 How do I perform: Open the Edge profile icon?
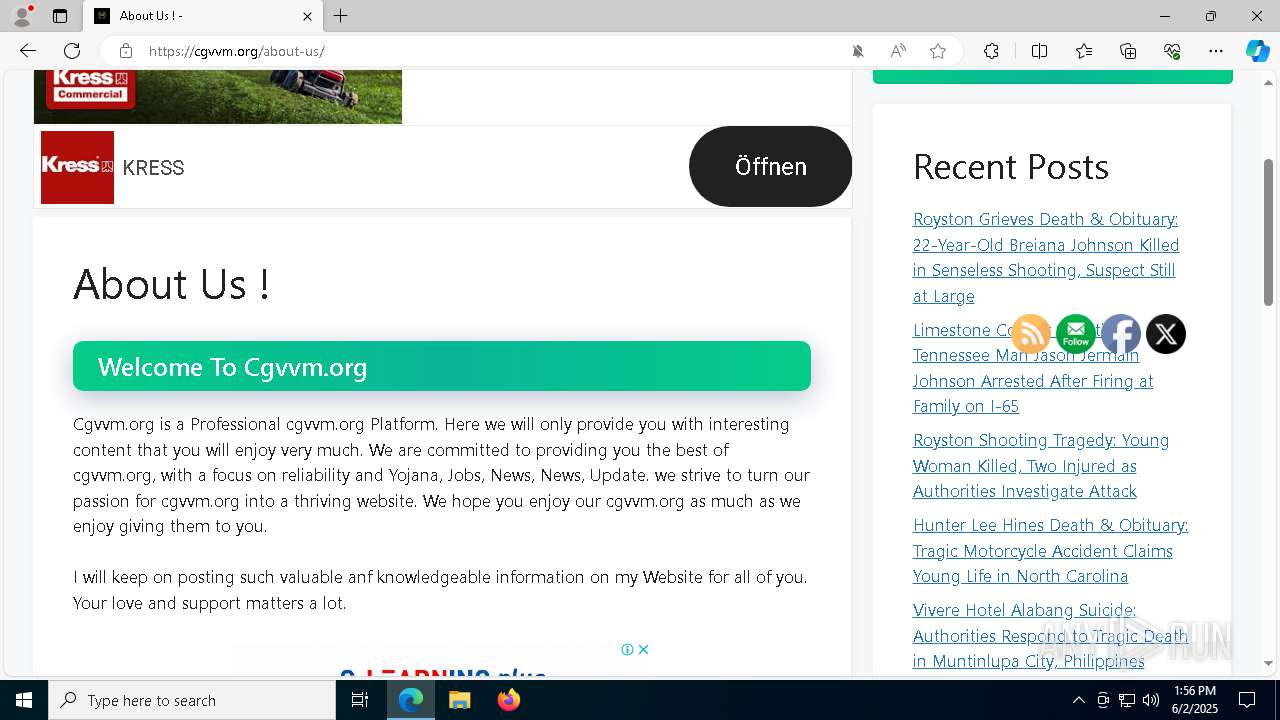(x=22, y=16)
